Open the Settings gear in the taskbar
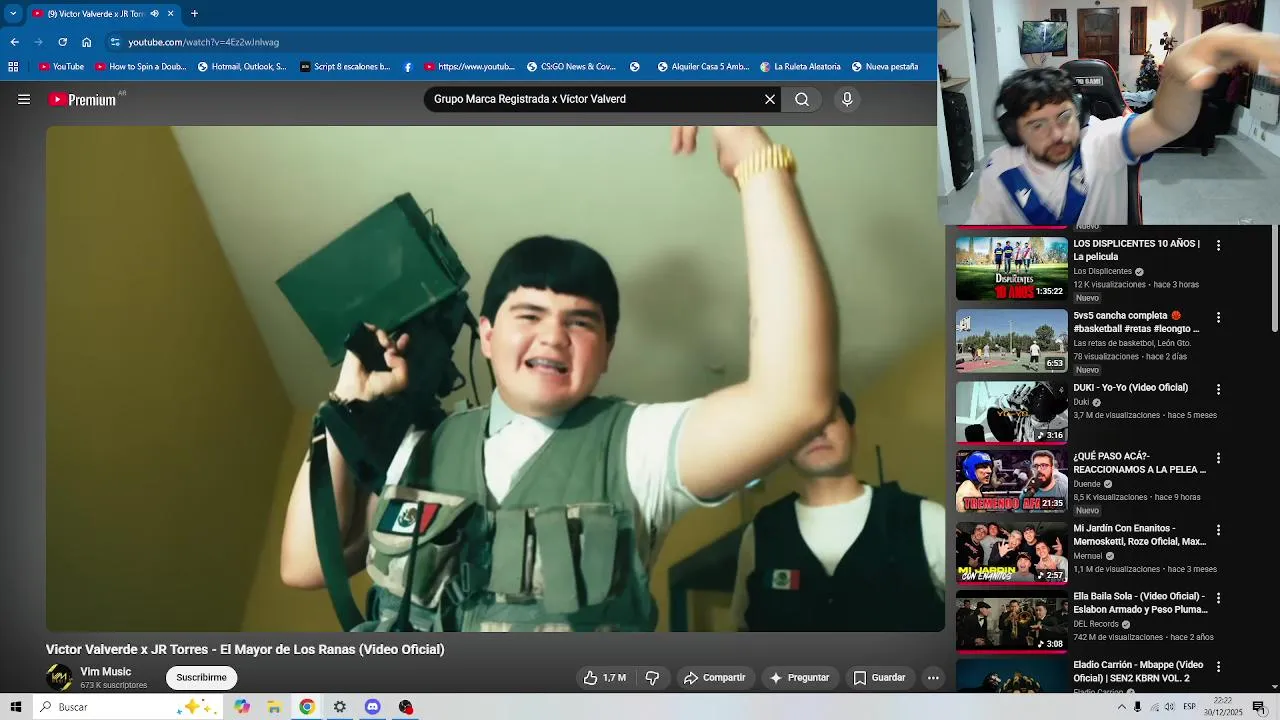The width and height of the screenshot is (1280, 720). [x=340, y=707]
